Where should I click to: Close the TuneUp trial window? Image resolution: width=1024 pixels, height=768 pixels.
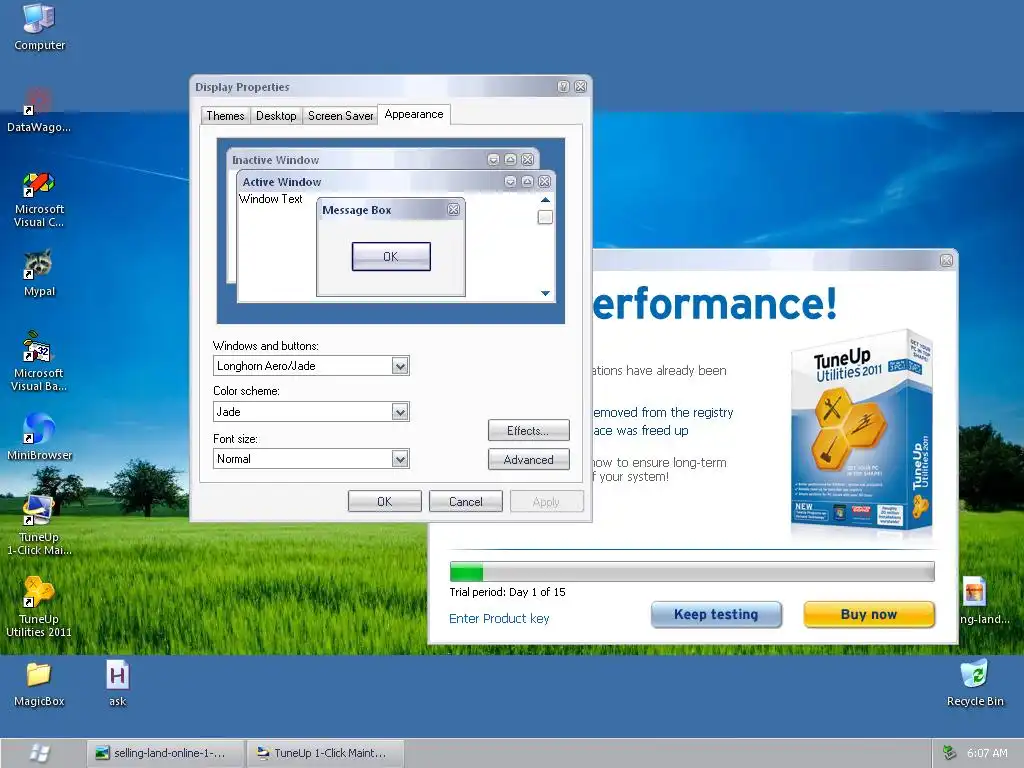[x=946, y=261]
